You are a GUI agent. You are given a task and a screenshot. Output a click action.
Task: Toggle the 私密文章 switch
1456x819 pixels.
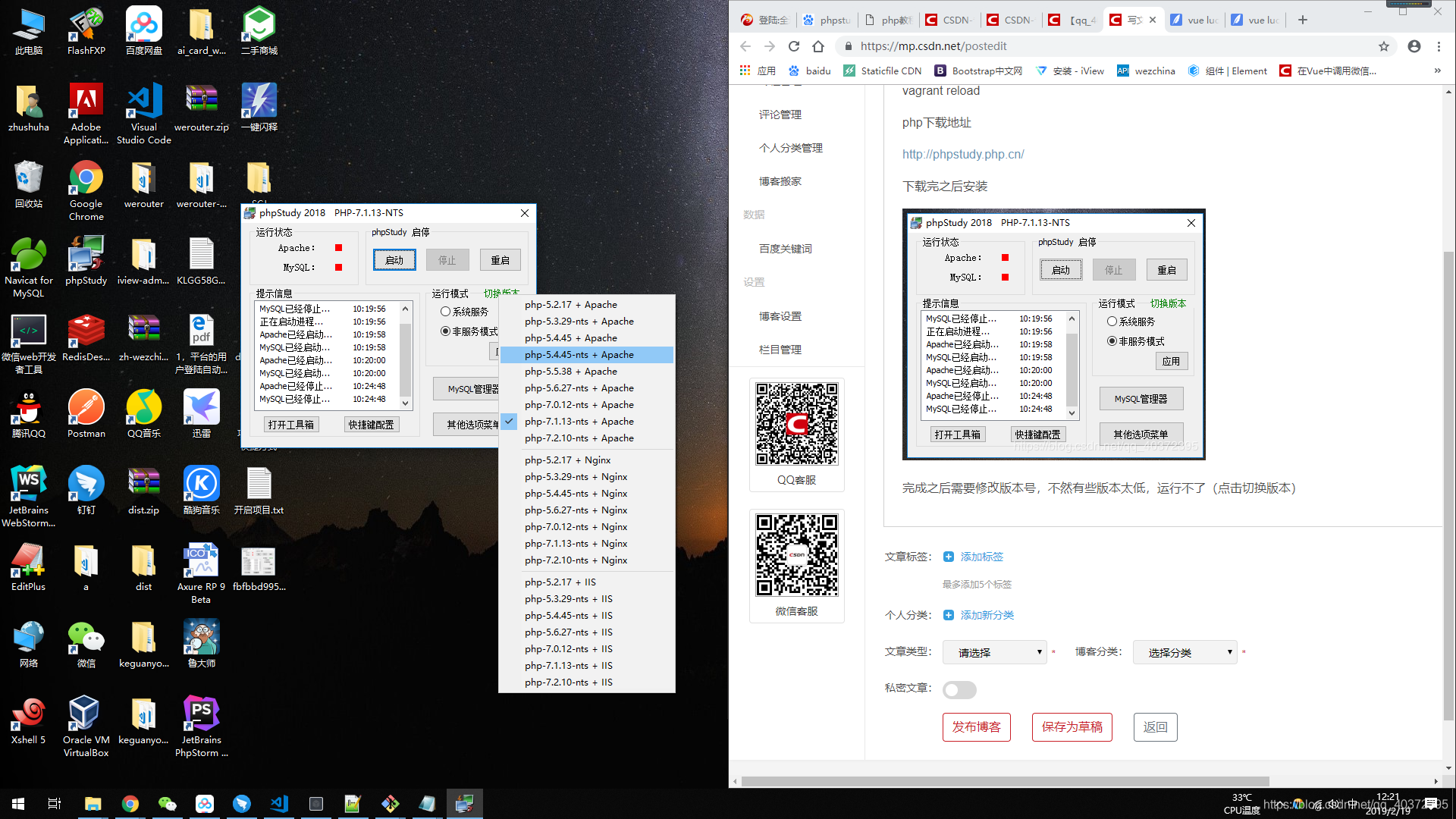click(959, 689)
